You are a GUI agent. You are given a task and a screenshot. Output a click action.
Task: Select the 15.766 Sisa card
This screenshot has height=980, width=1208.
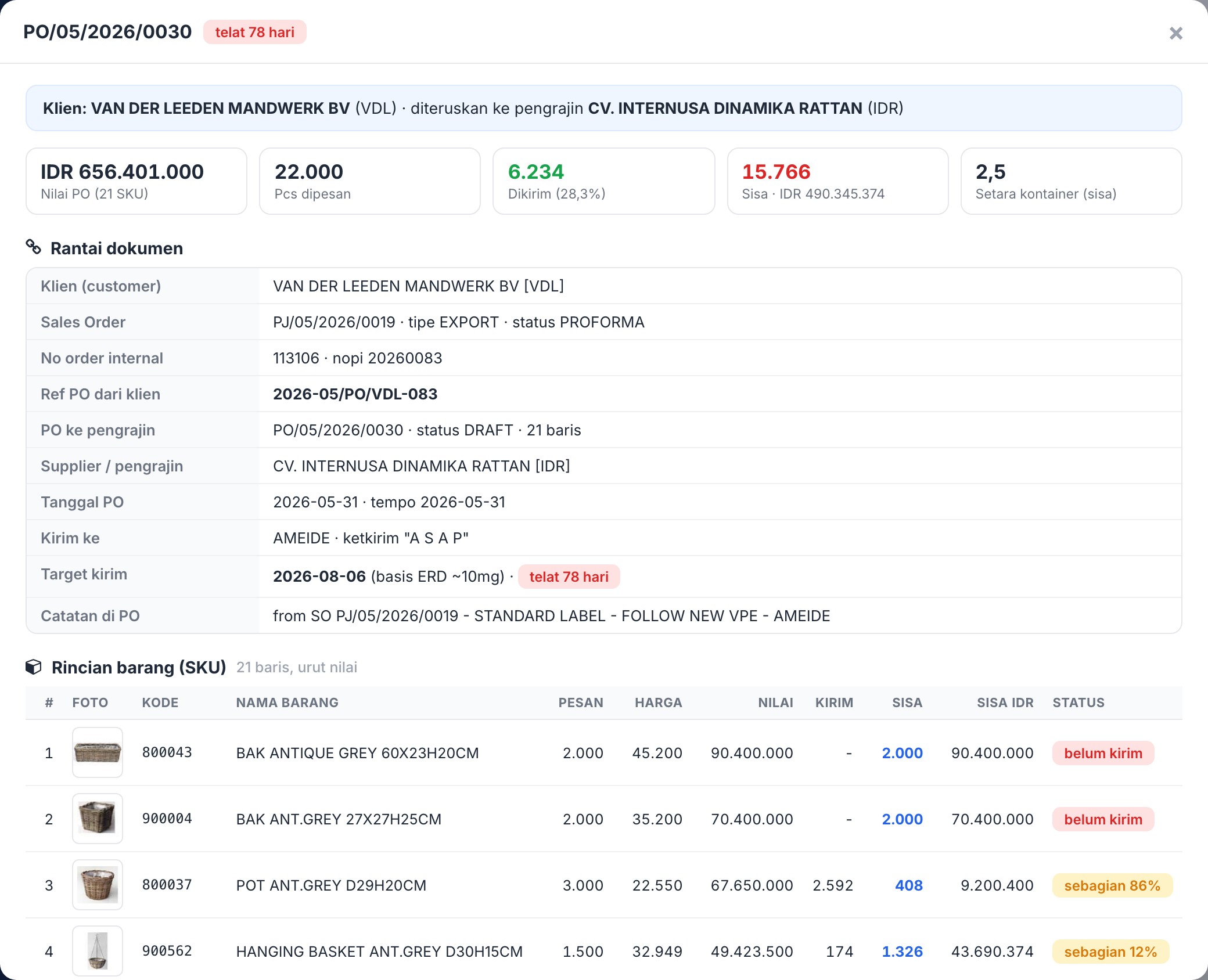(838, 181)
